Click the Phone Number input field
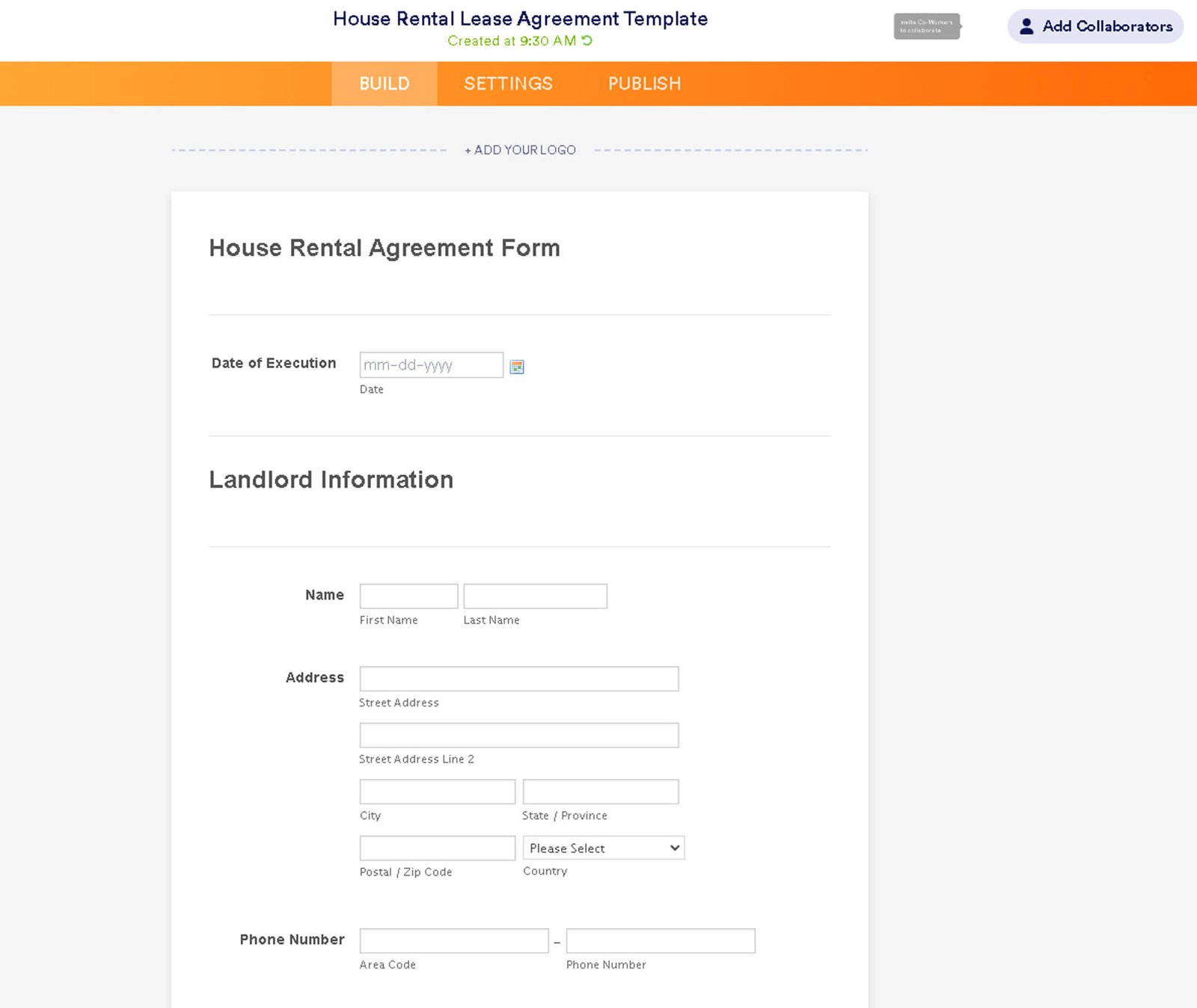Image resolution: width=1197 pixels, height=1008 pixels. tap(661, 941)
